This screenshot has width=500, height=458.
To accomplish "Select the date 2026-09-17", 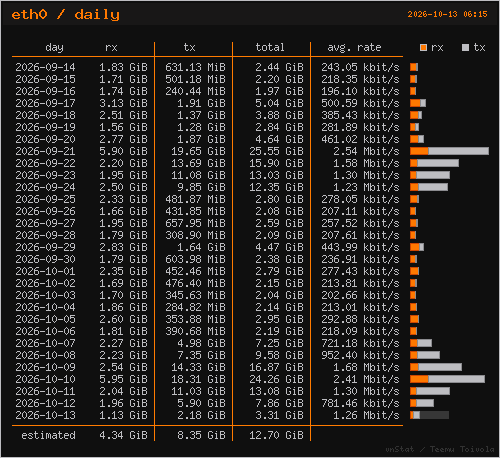I will click(45, 103).
